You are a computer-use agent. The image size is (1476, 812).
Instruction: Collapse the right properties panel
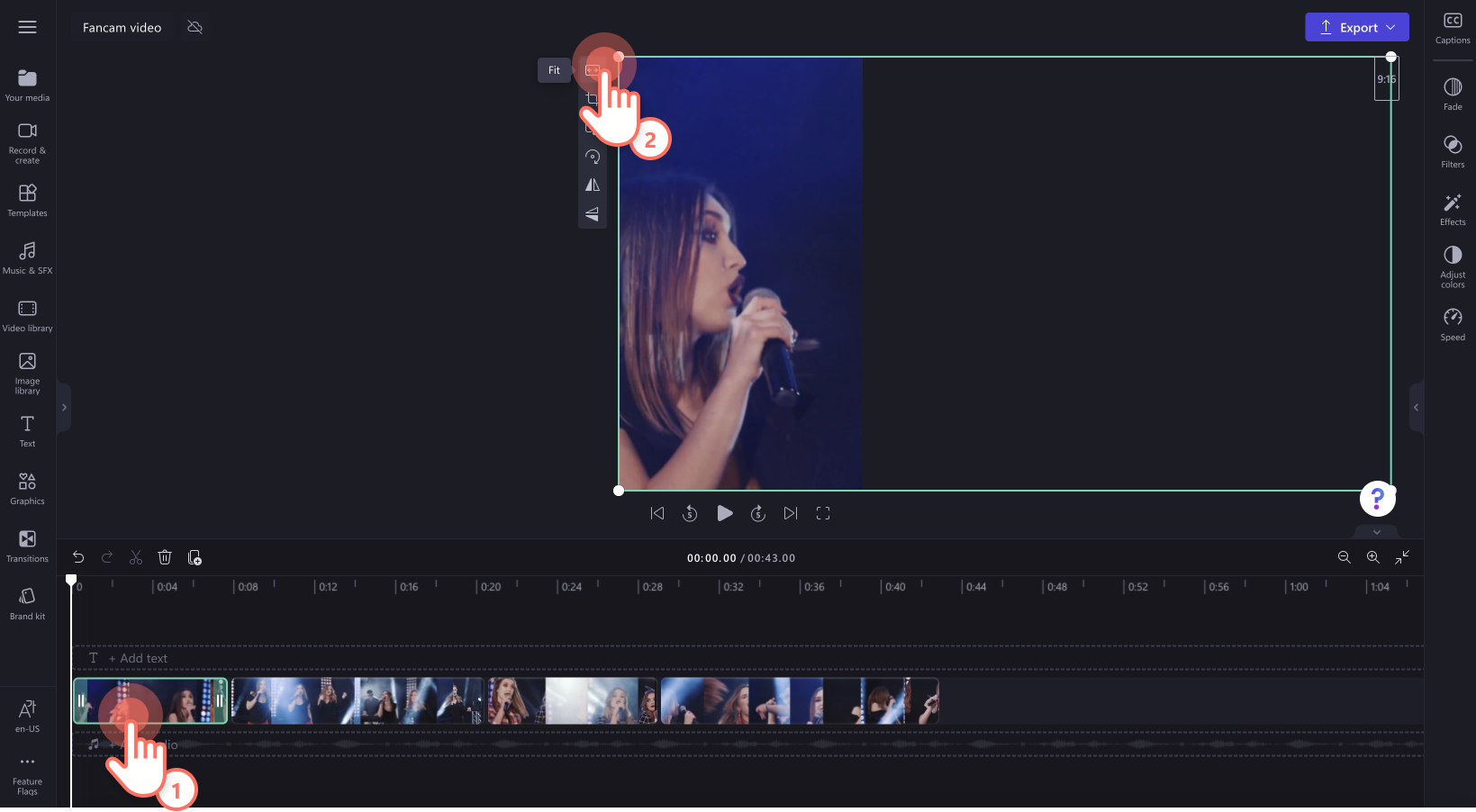(x=1417, y=407)
